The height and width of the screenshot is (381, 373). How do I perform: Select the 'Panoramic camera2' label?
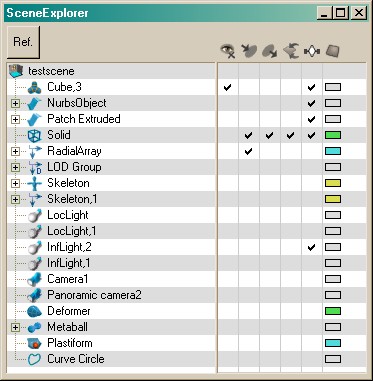(x=94, y=295)
